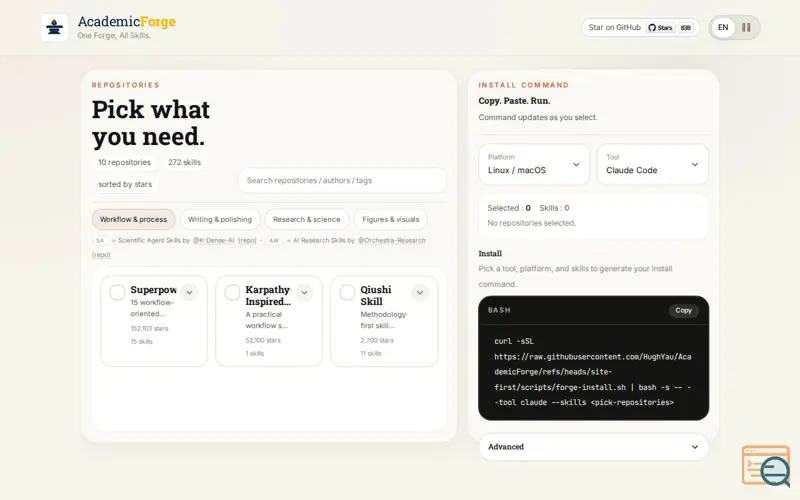Click the 11 skills label on Qiushi card
Image resolution: width=800 pixels, height=500 pixels.
point(371,354)
